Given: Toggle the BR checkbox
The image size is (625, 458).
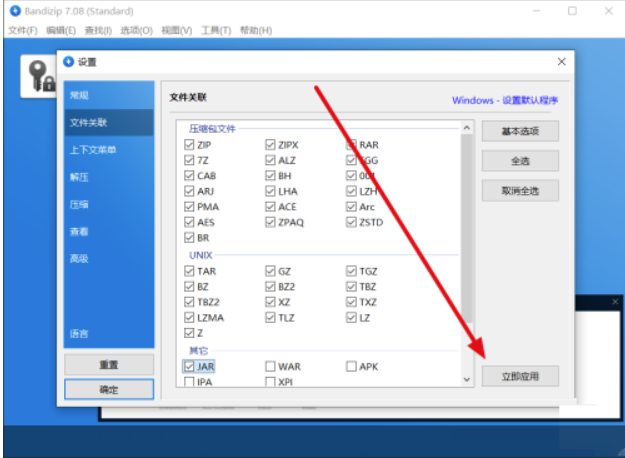Looking at the screenshot, I should pos(189,238).
